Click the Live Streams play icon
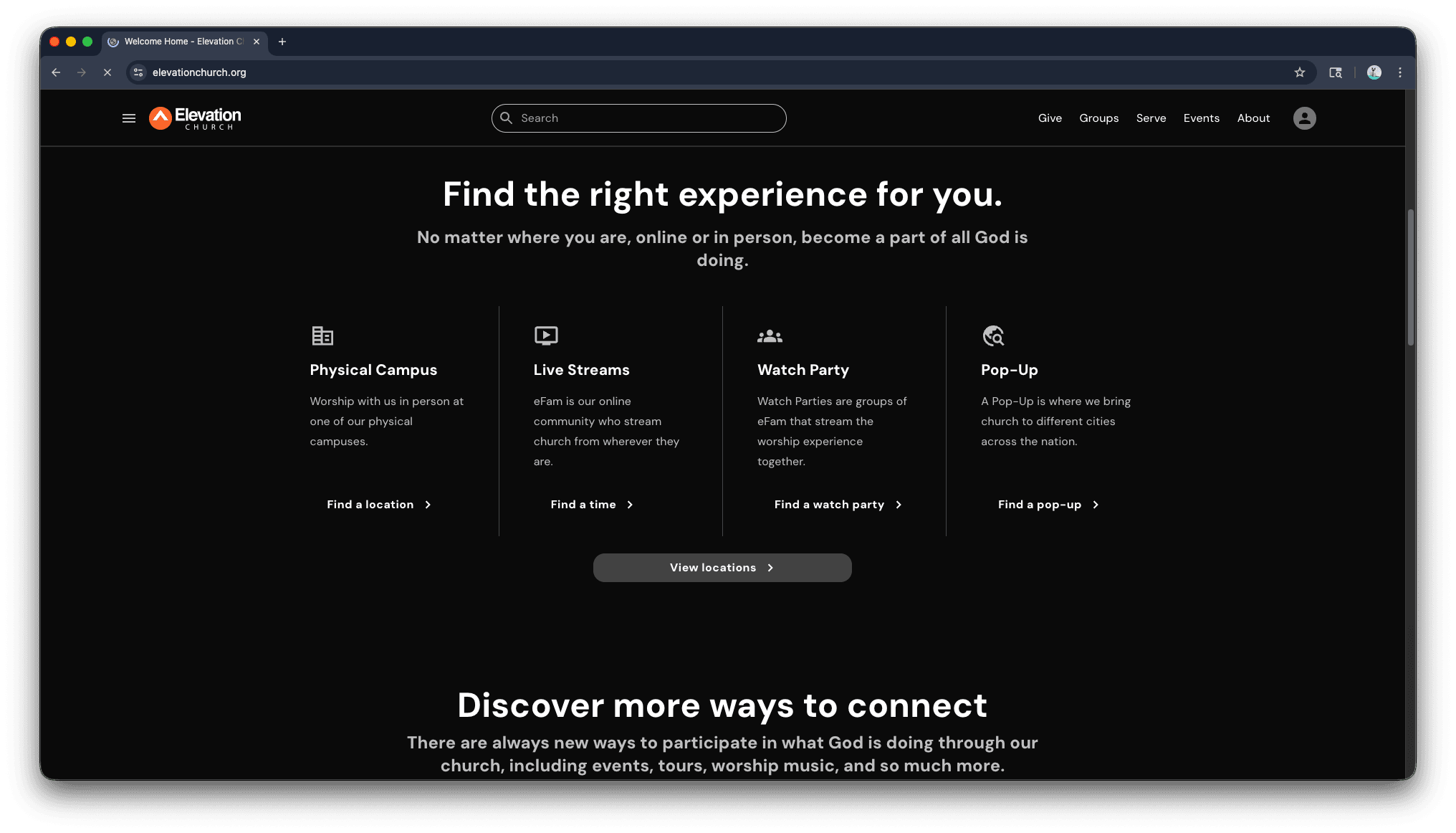The height and width of the screenshot is (833, 1456). coord(546,335)
